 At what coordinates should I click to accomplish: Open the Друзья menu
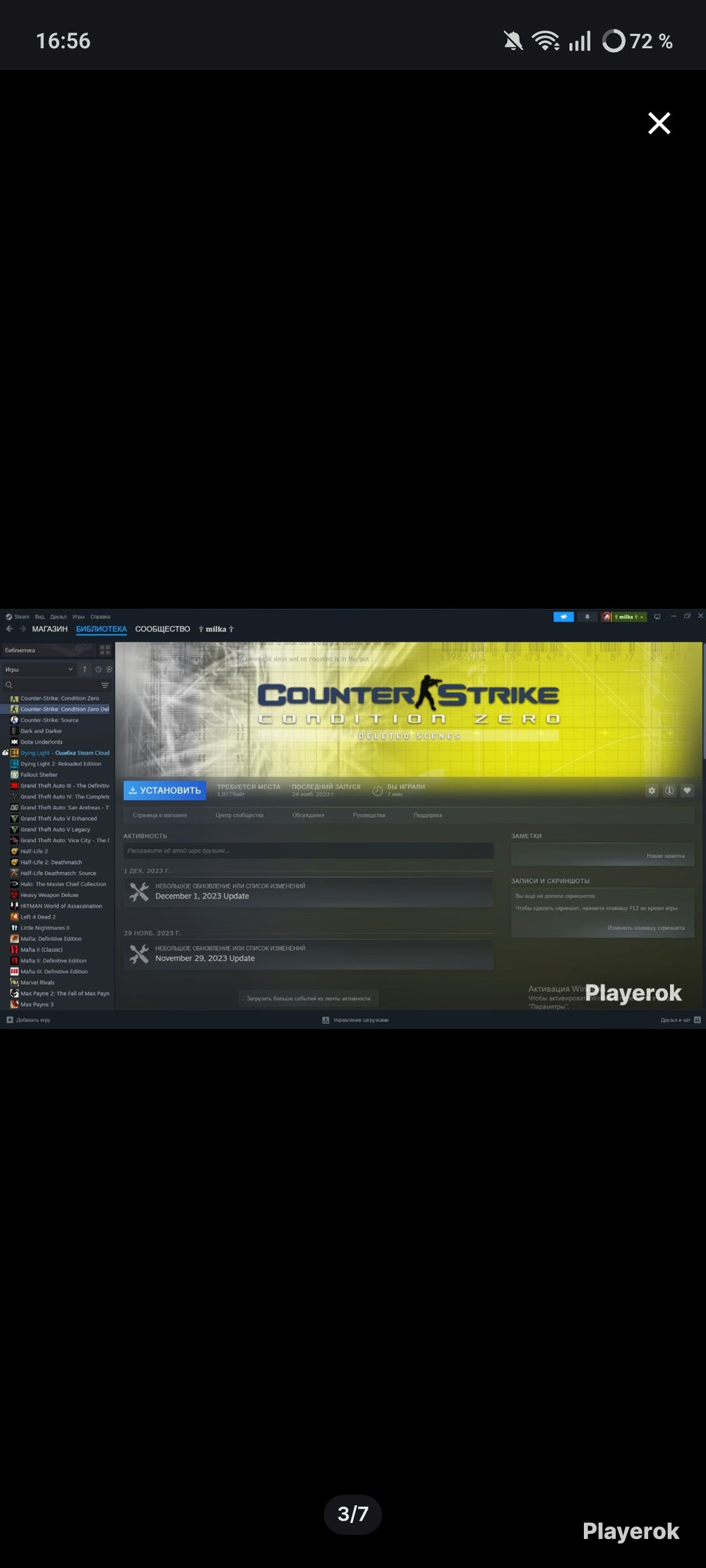pos(59,617)
